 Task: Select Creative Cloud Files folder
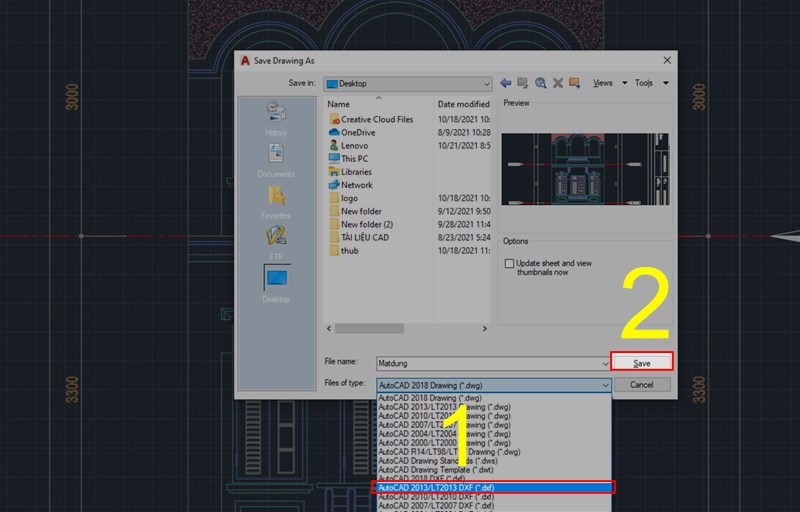click(x=371, y=119)
